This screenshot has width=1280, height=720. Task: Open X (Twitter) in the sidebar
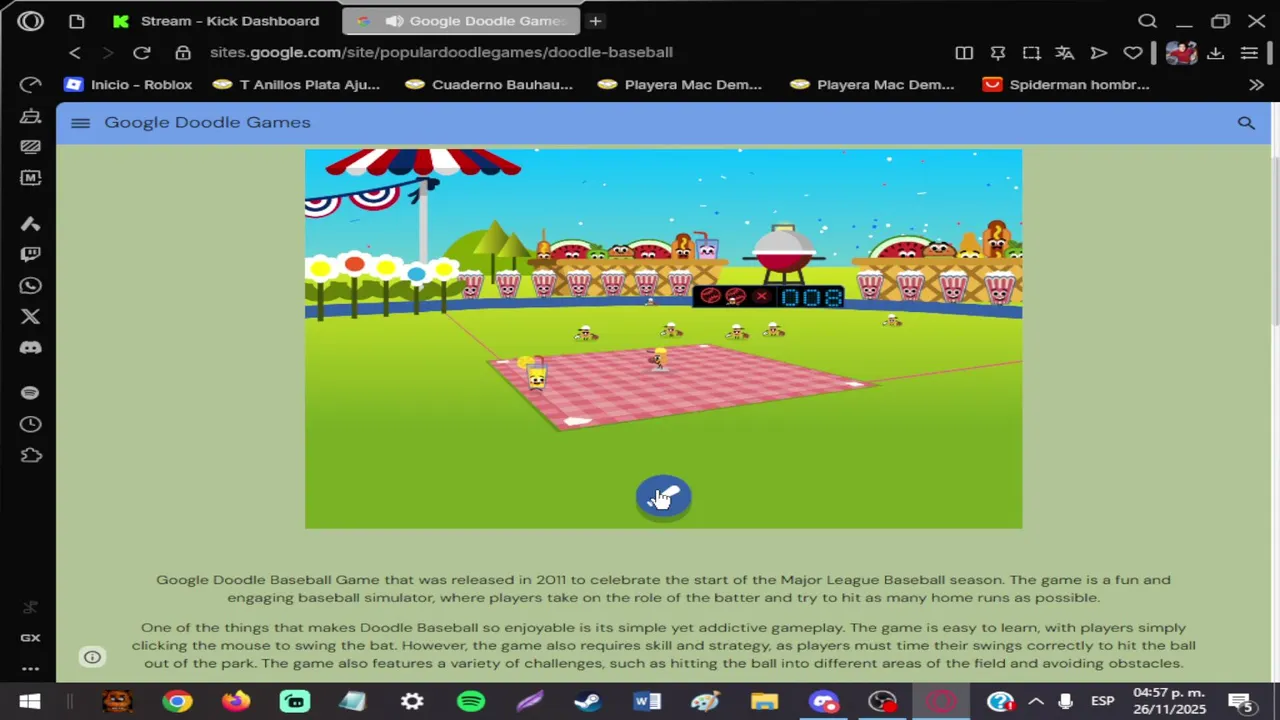pos(30,317)
